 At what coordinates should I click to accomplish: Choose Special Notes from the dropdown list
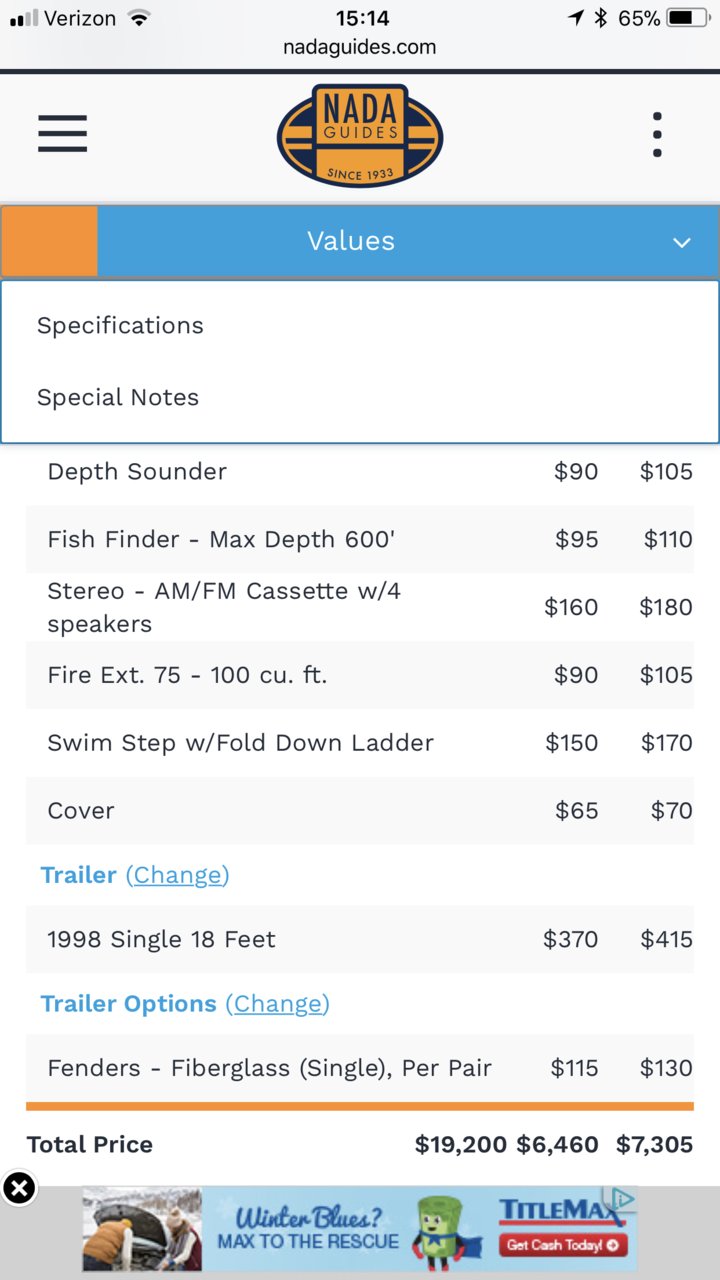point(118,398)
